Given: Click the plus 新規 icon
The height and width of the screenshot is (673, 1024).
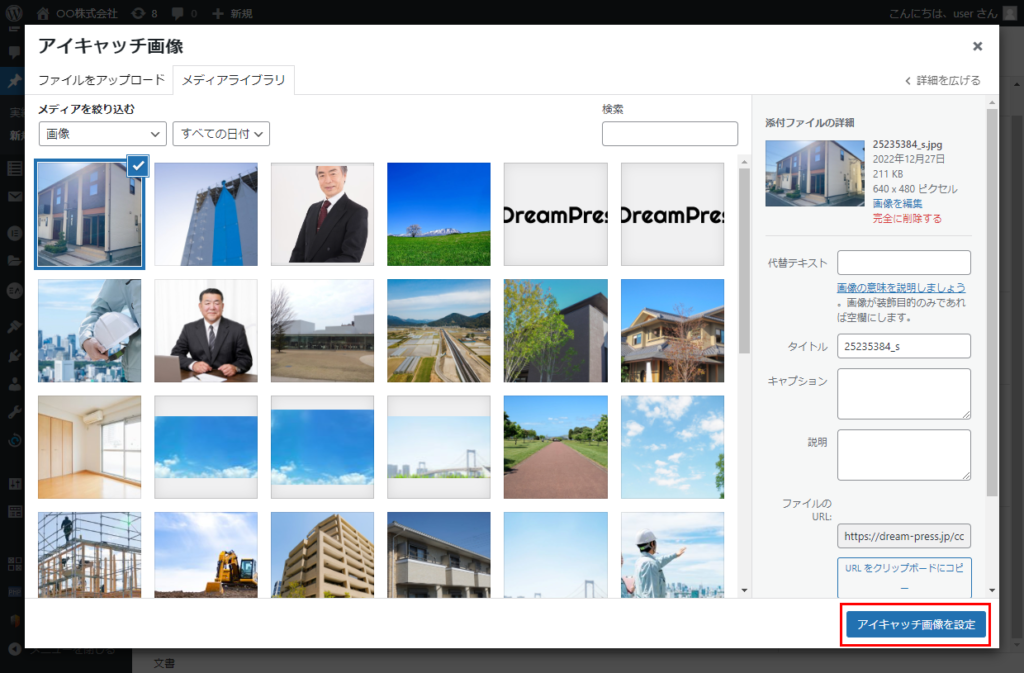Looking at the screenshot, I should coord(217,14).
